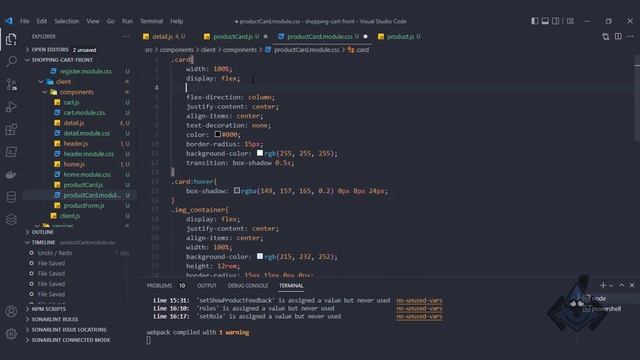
Task: Collapse the Timeline section
Action: click(80, 242)
